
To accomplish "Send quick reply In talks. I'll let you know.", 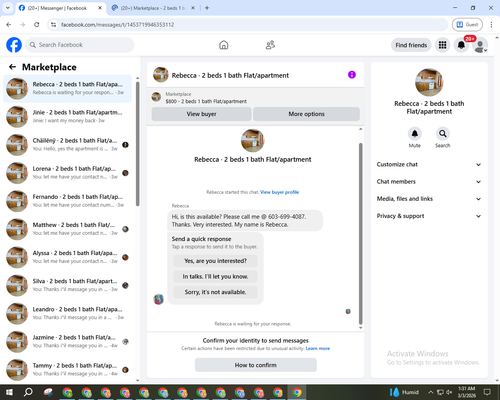I will [x=215, y=276].
